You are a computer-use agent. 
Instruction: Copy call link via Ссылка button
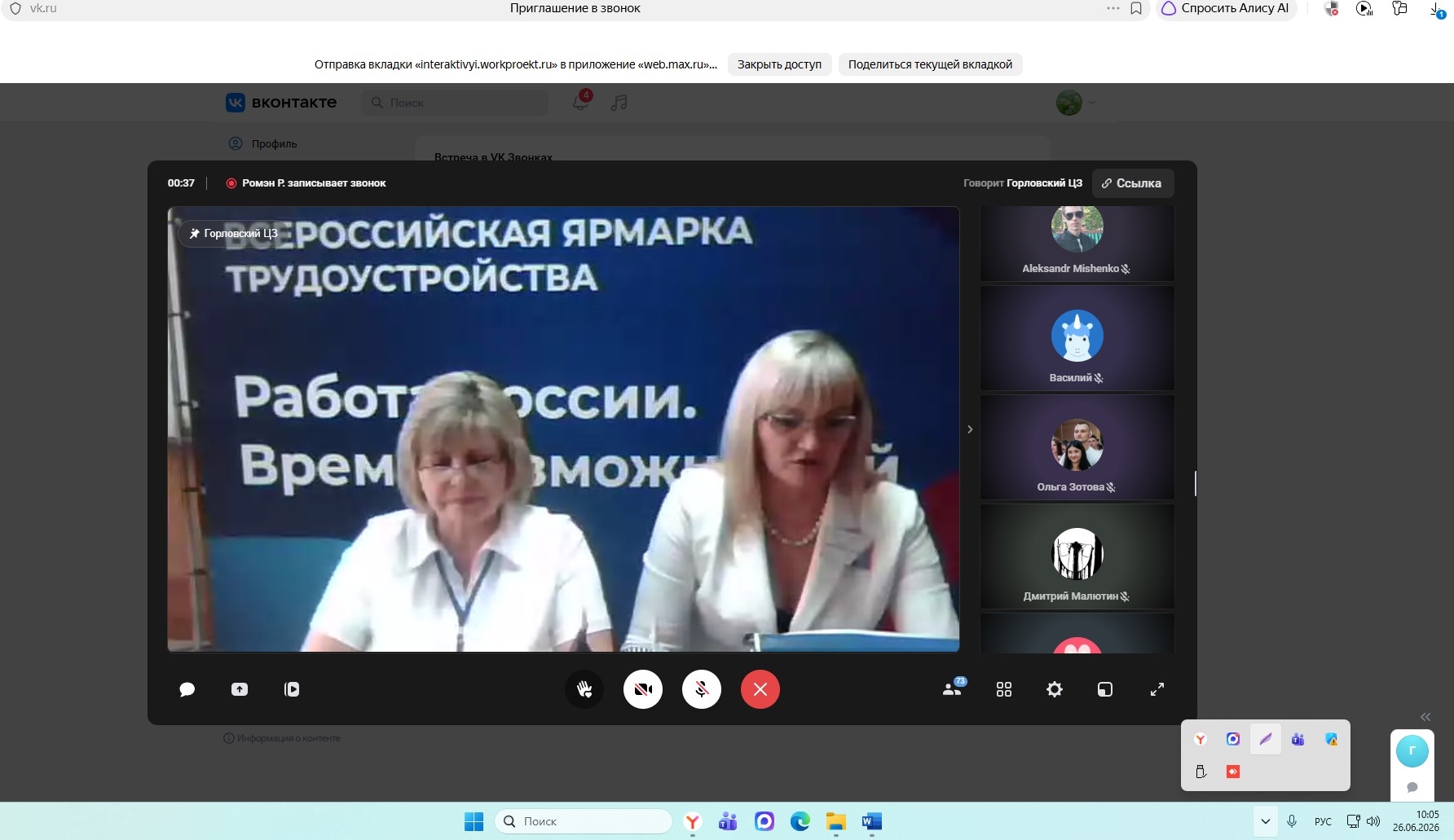pos(1132,183)
